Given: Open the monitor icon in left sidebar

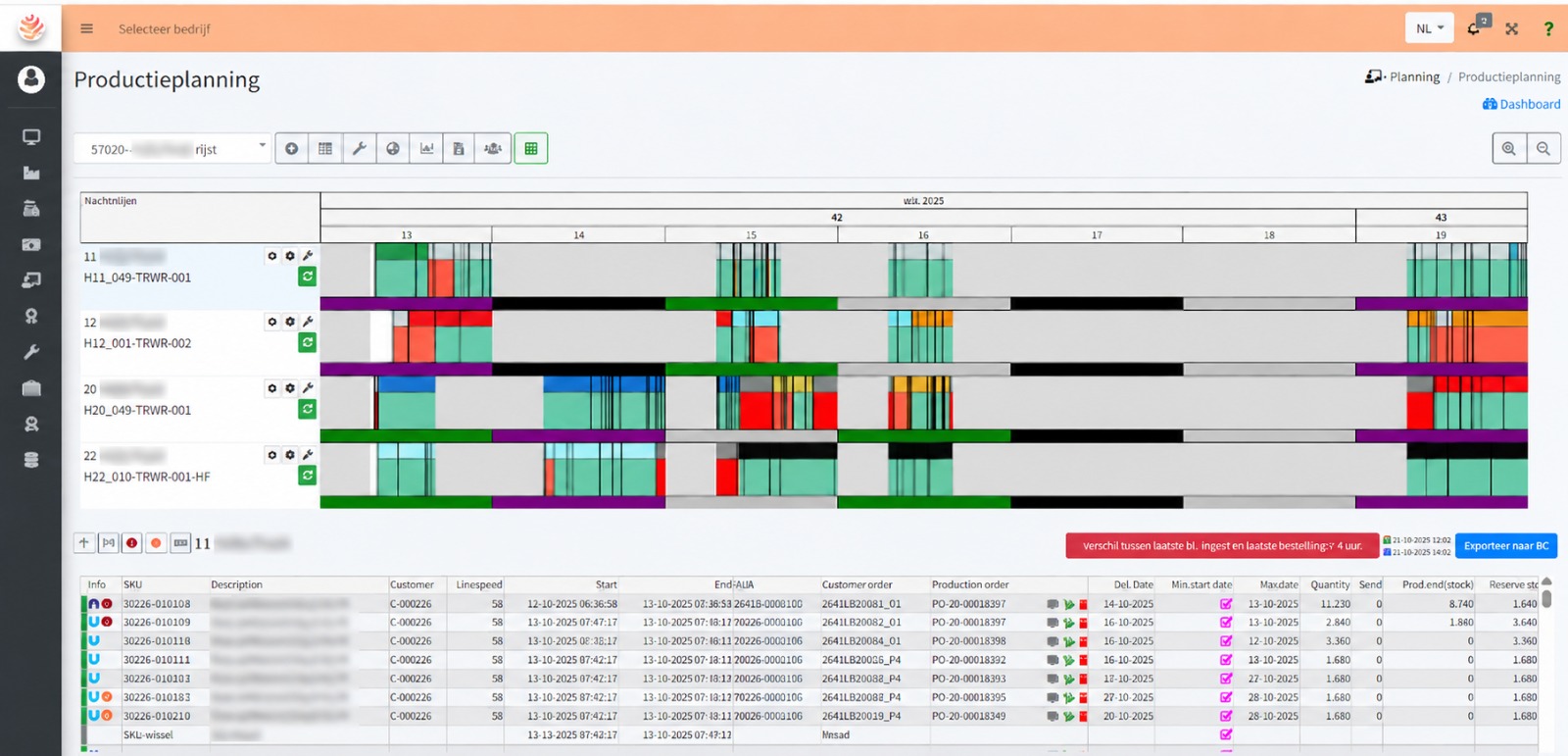Looking at the screenshot, I should coord(31,137).
